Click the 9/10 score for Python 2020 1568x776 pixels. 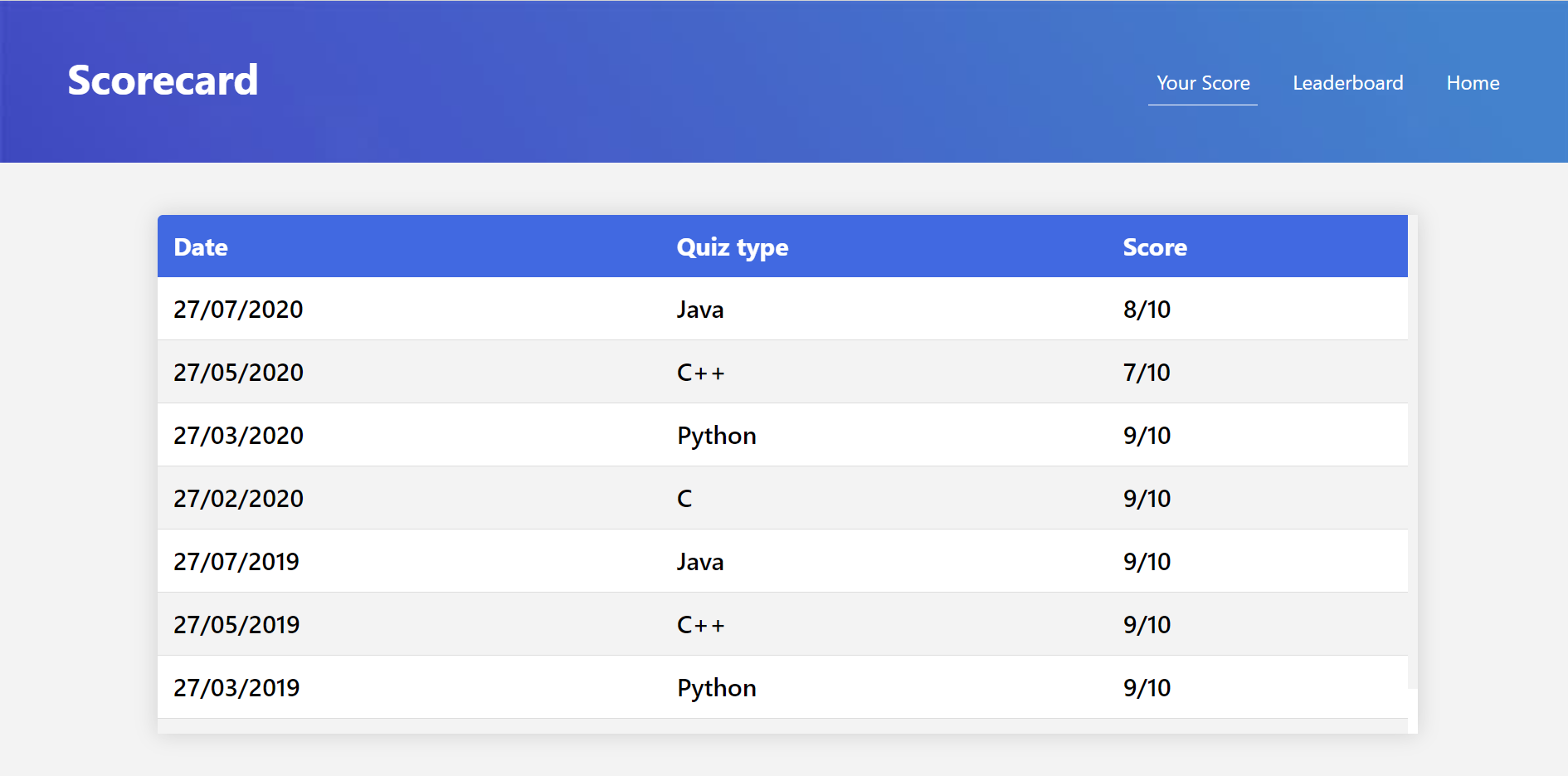[1147, 435]
